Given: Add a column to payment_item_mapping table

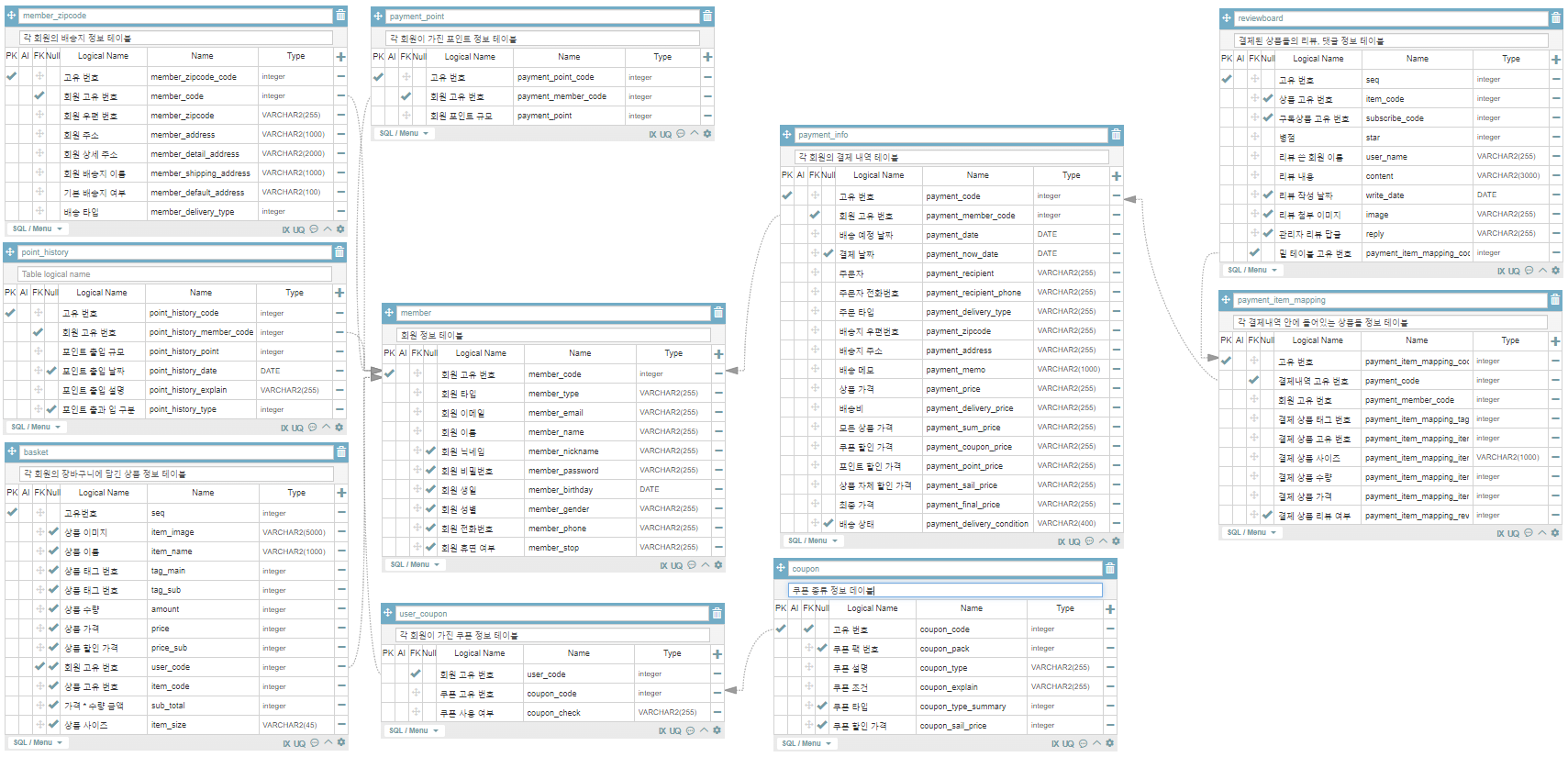Looking at the screenshot, I should coord(1555,341).
